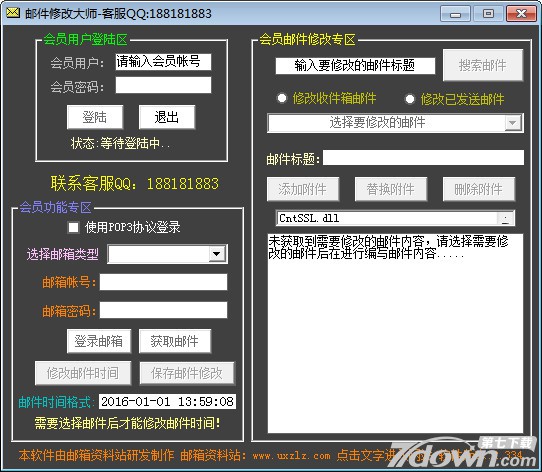Click the 退出 button
The width and height of the screenshot is (542, 472).
click(167, 117)
